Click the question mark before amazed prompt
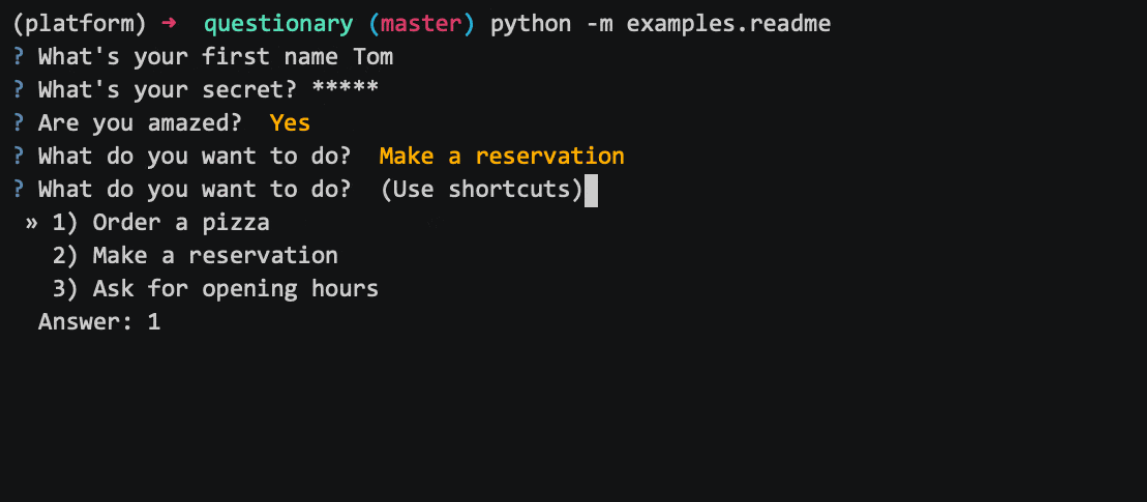The image size is (1147, 502). click(x=19, y=123)
